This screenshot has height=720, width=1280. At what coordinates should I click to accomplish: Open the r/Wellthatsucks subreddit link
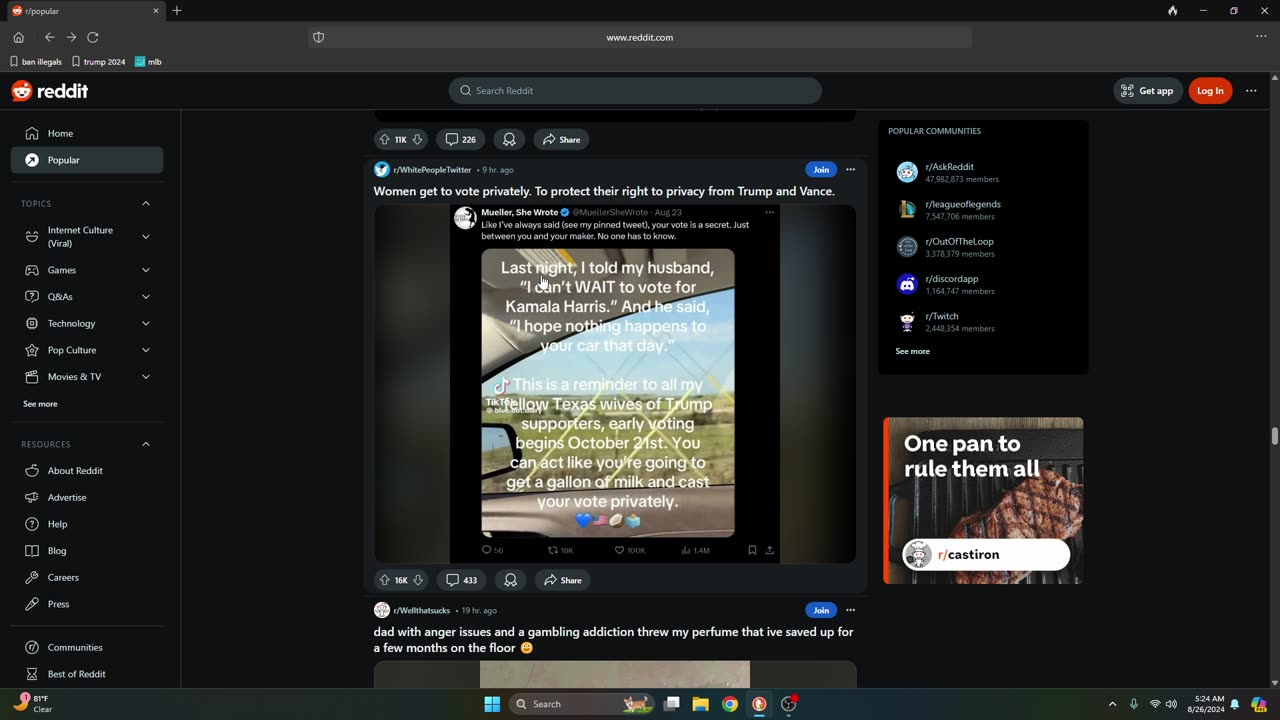pos(421,610)
